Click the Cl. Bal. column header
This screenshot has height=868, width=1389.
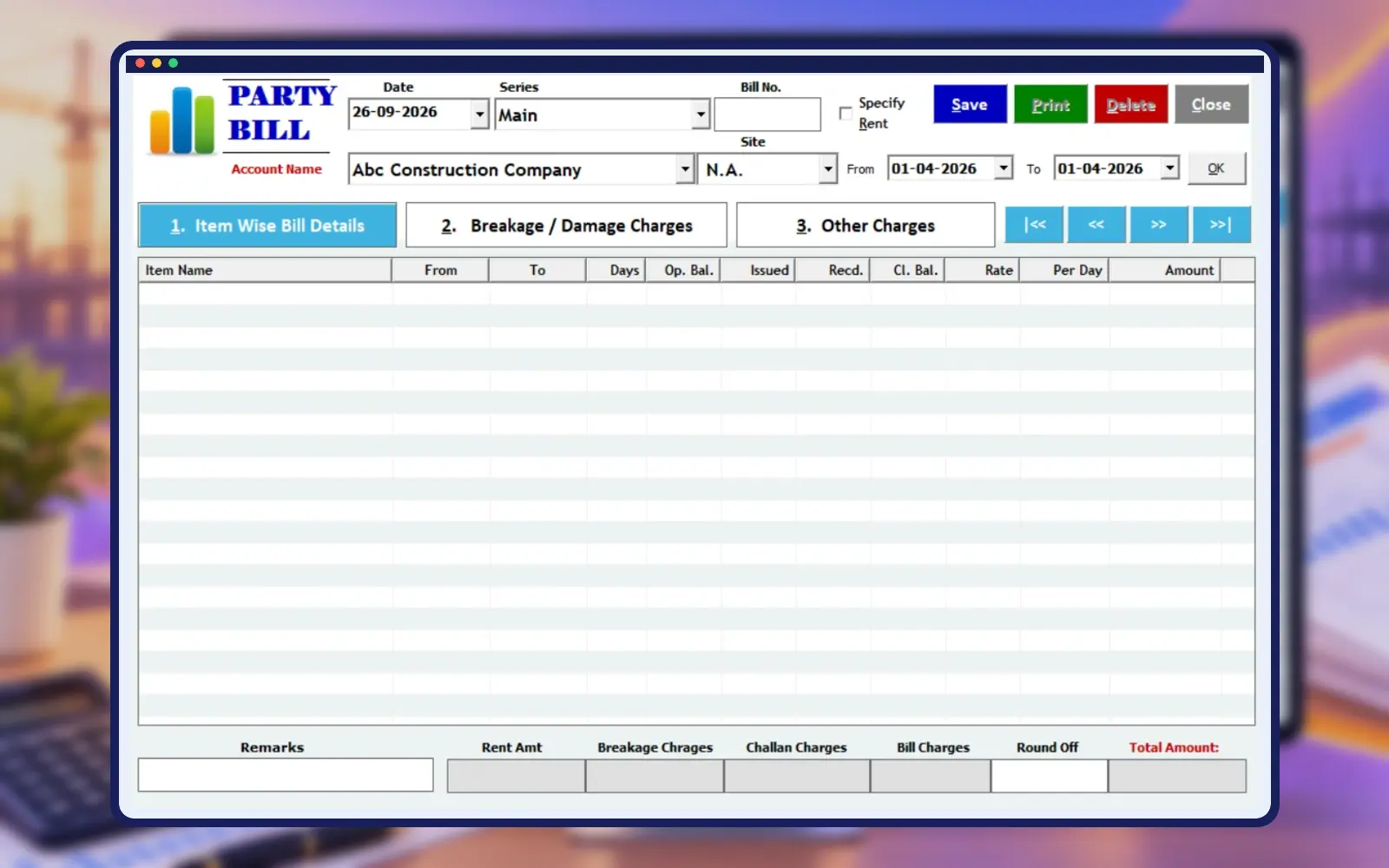907,270
